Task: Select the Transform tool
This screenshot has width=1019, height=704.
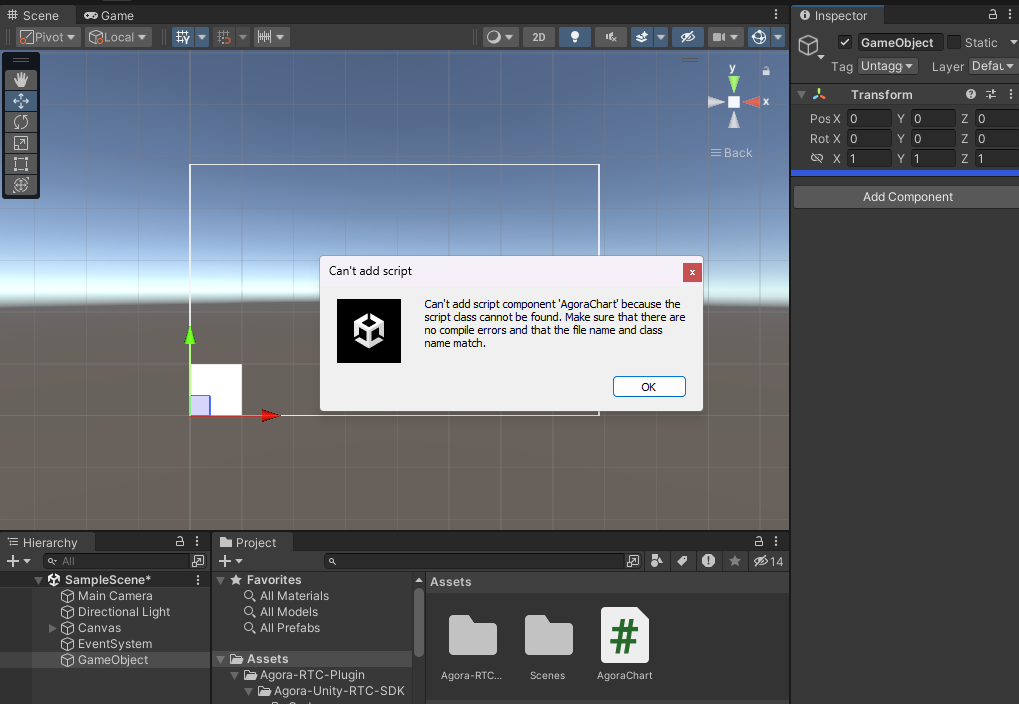Action: (21, 185)
